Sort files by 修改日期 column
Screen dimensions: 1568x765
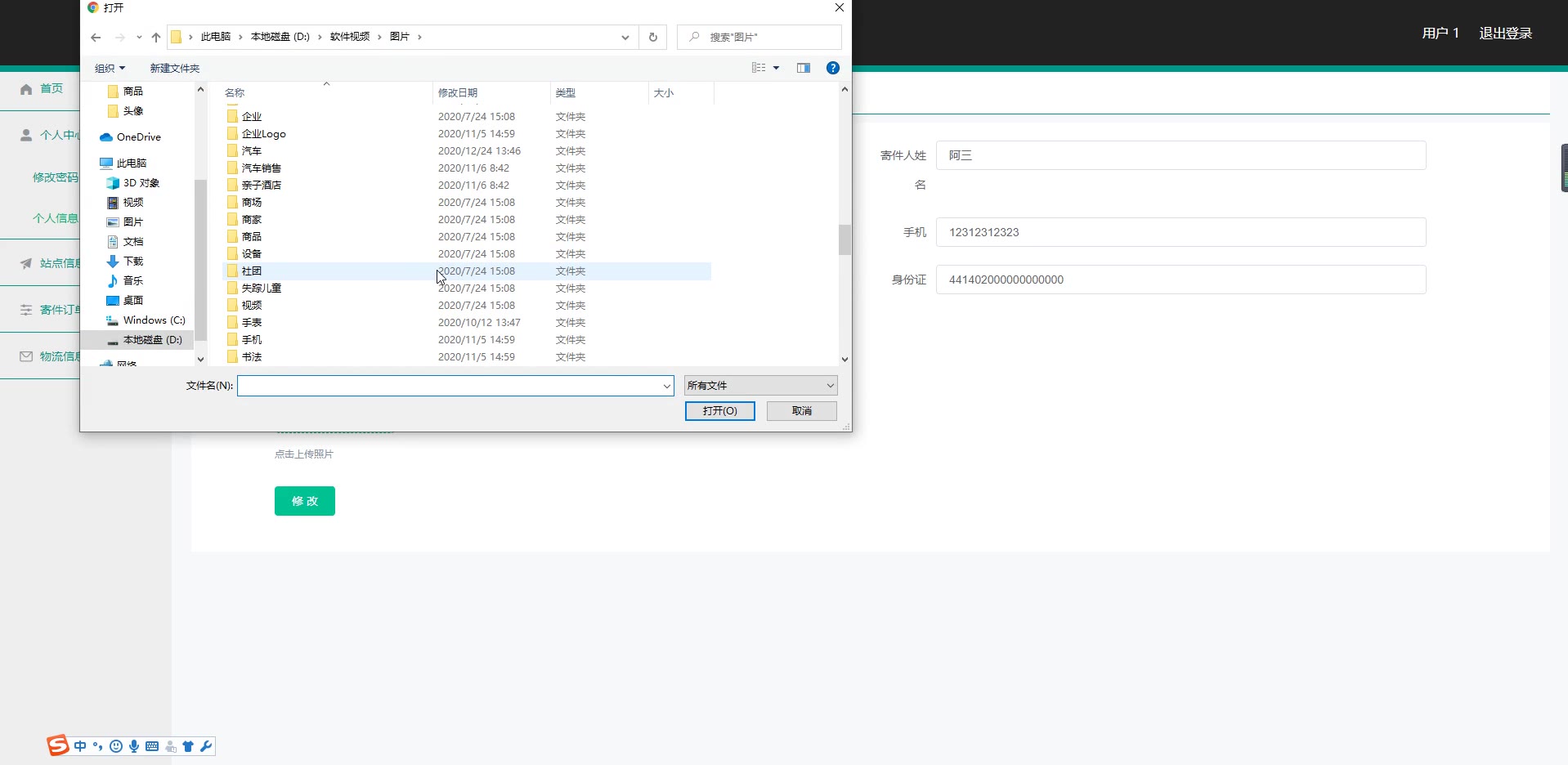pos(491,93)
